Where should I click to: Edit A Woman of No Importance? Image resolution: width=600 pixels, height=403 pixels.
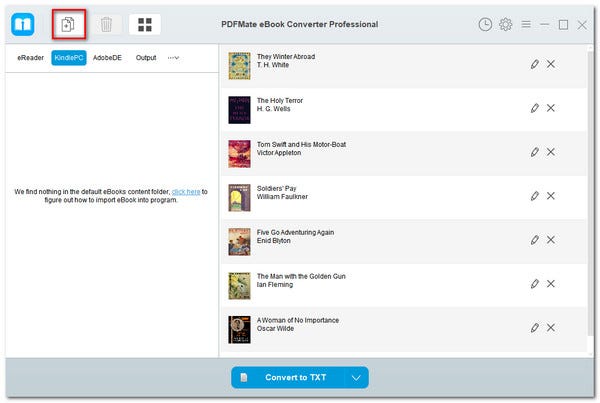pos(535,328)
